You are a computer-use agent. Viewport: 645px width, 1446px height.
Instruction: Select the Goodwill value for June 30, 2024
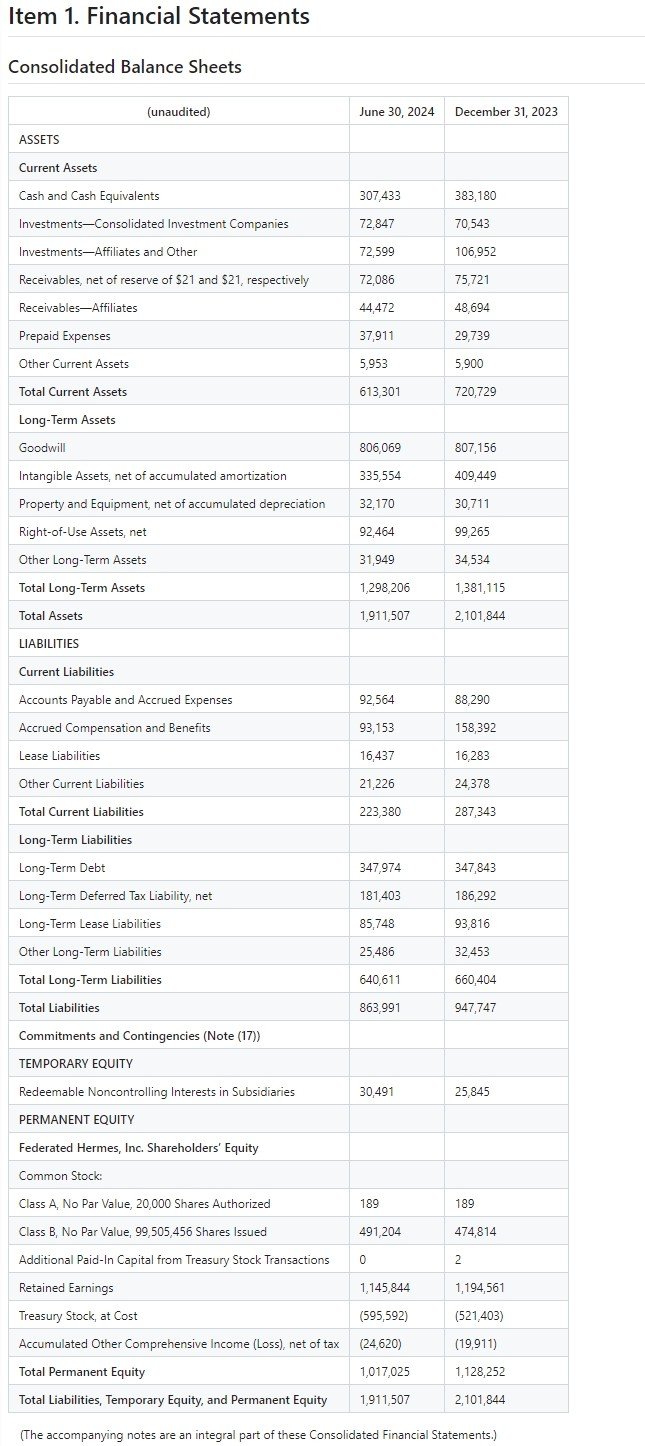(x=380, y=448)
